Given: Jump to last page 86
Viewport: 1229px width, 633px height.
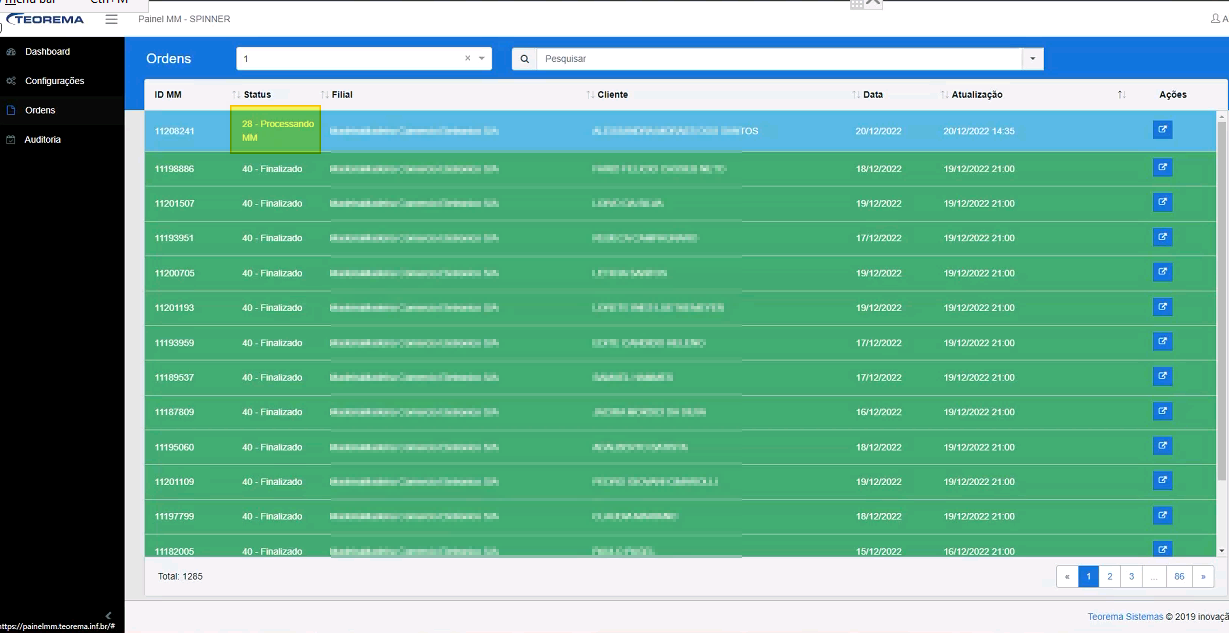Looking at the screenshot, I should point(1179,577).
